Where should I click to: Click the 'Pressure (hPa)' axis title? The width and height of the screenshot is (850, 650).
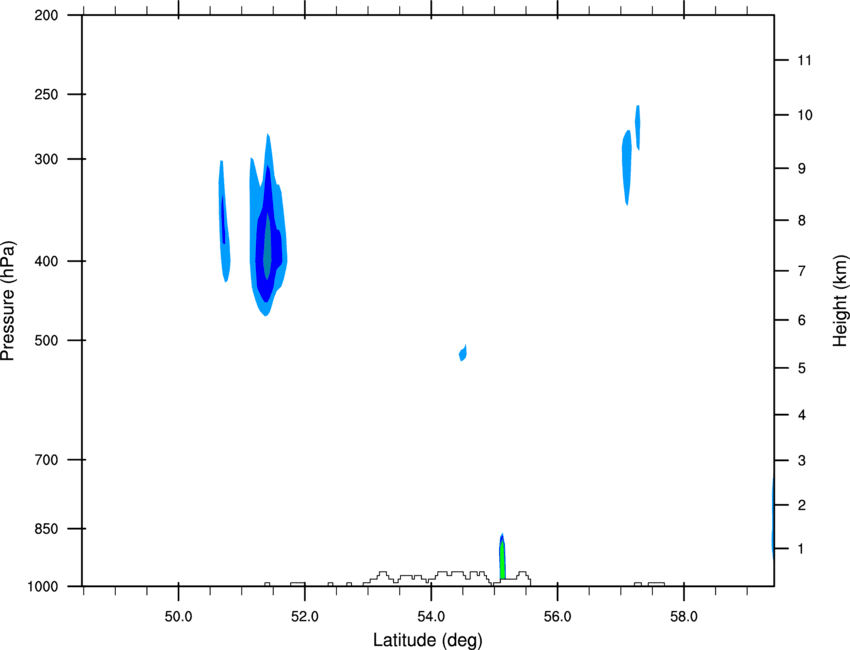(x=8, y=301)
